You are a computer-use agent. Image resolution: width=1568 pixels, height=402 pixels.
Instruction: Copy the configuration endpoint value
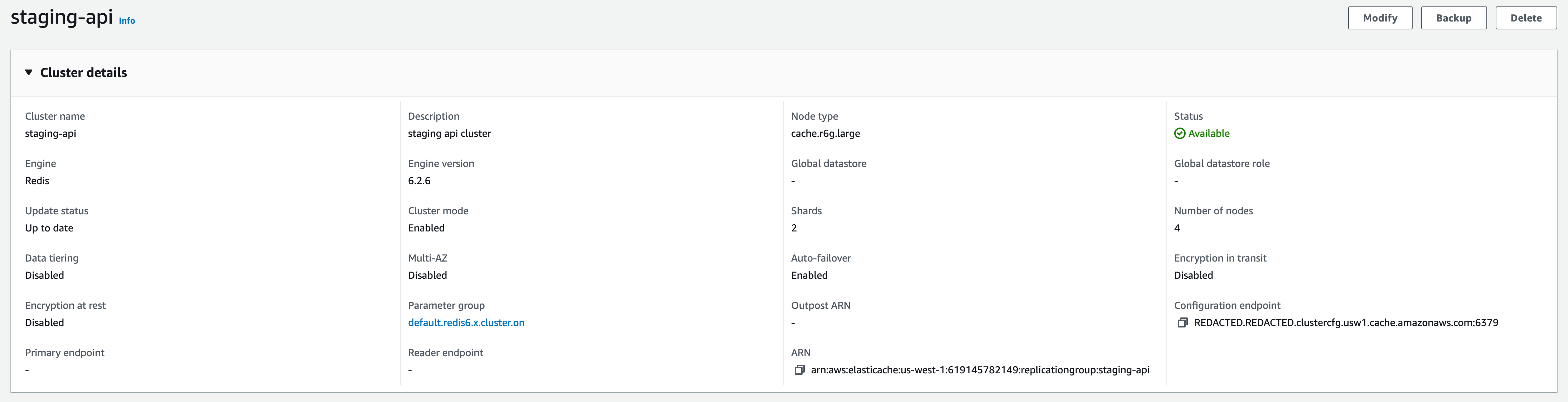[1183, 323]
